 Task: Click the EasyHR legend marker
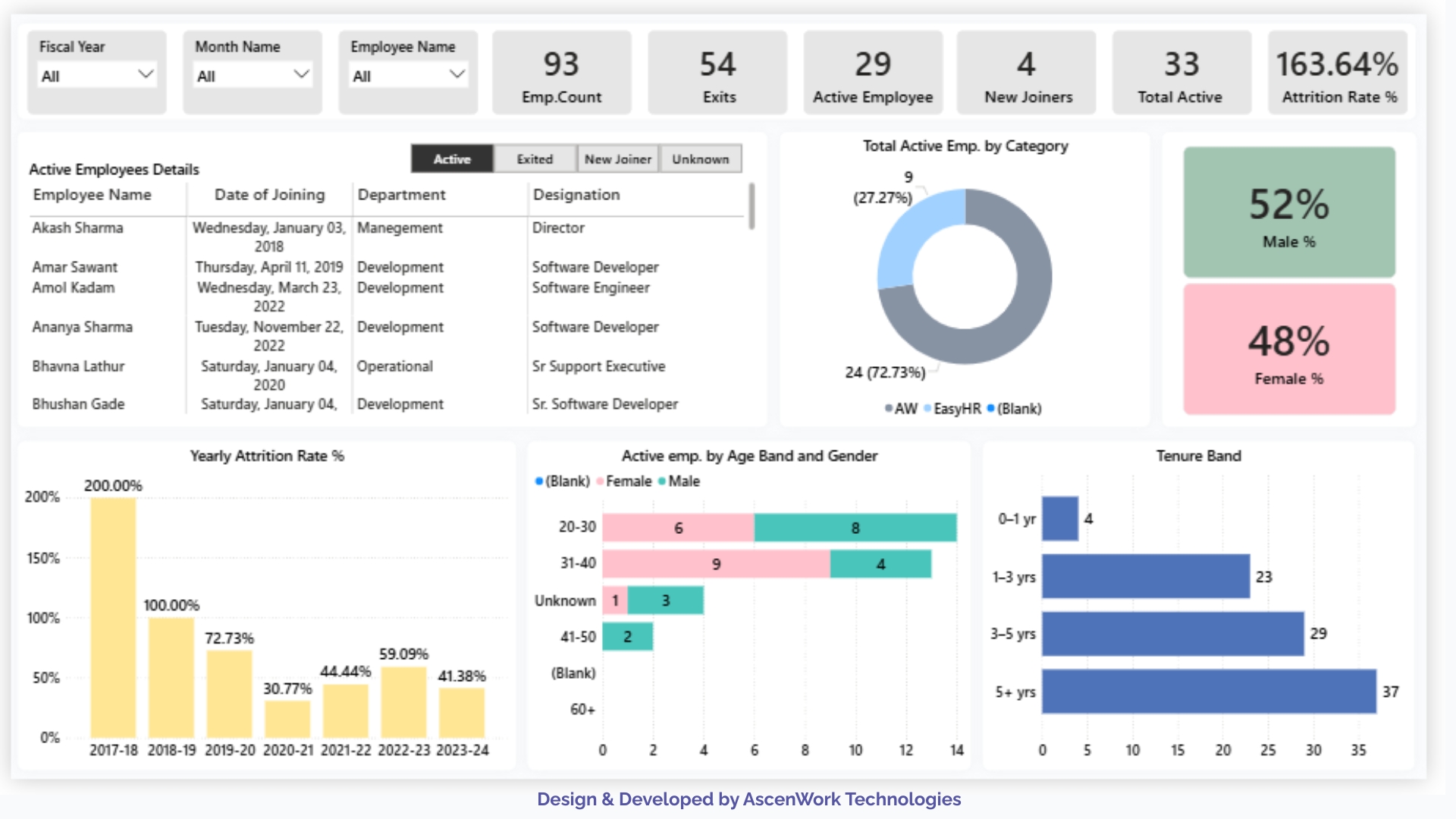pos(928,409)
